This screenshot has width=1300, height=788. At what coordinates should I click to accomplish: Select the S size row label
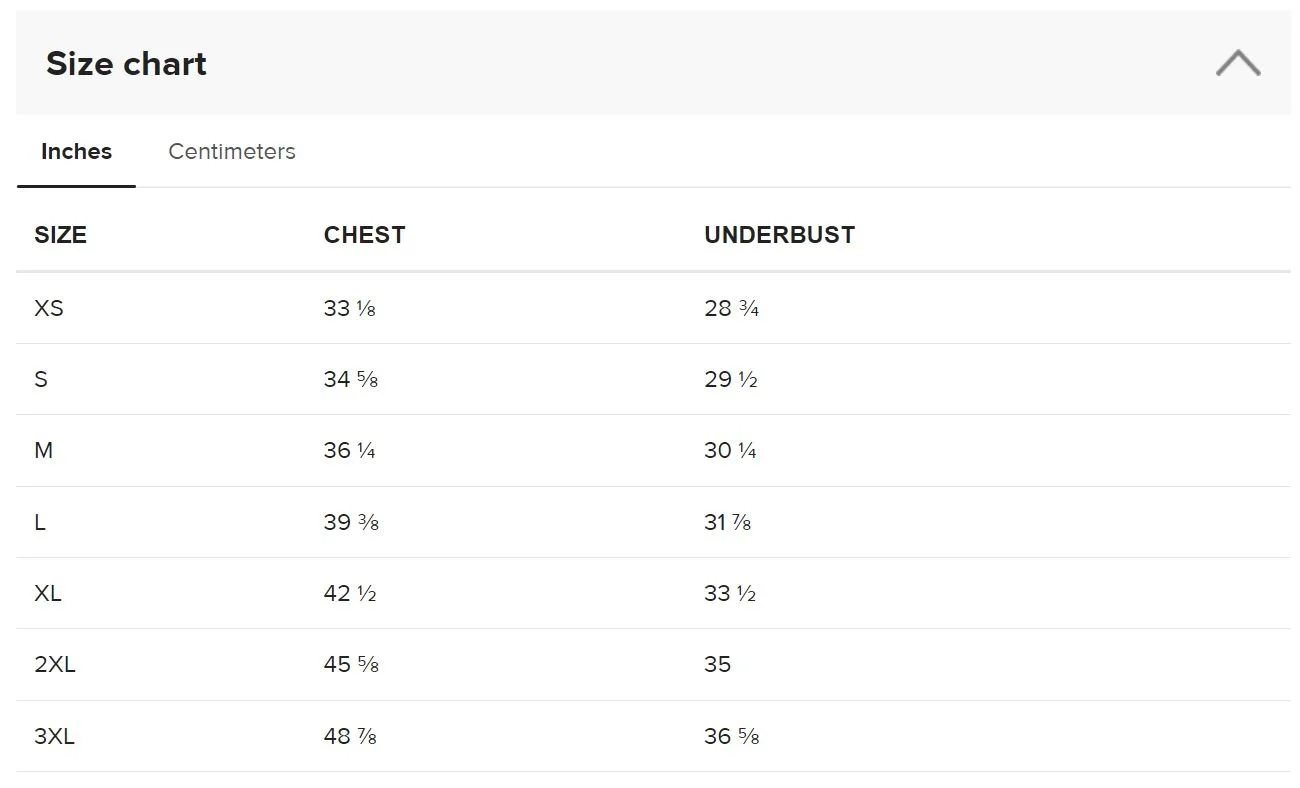[41, 379]
